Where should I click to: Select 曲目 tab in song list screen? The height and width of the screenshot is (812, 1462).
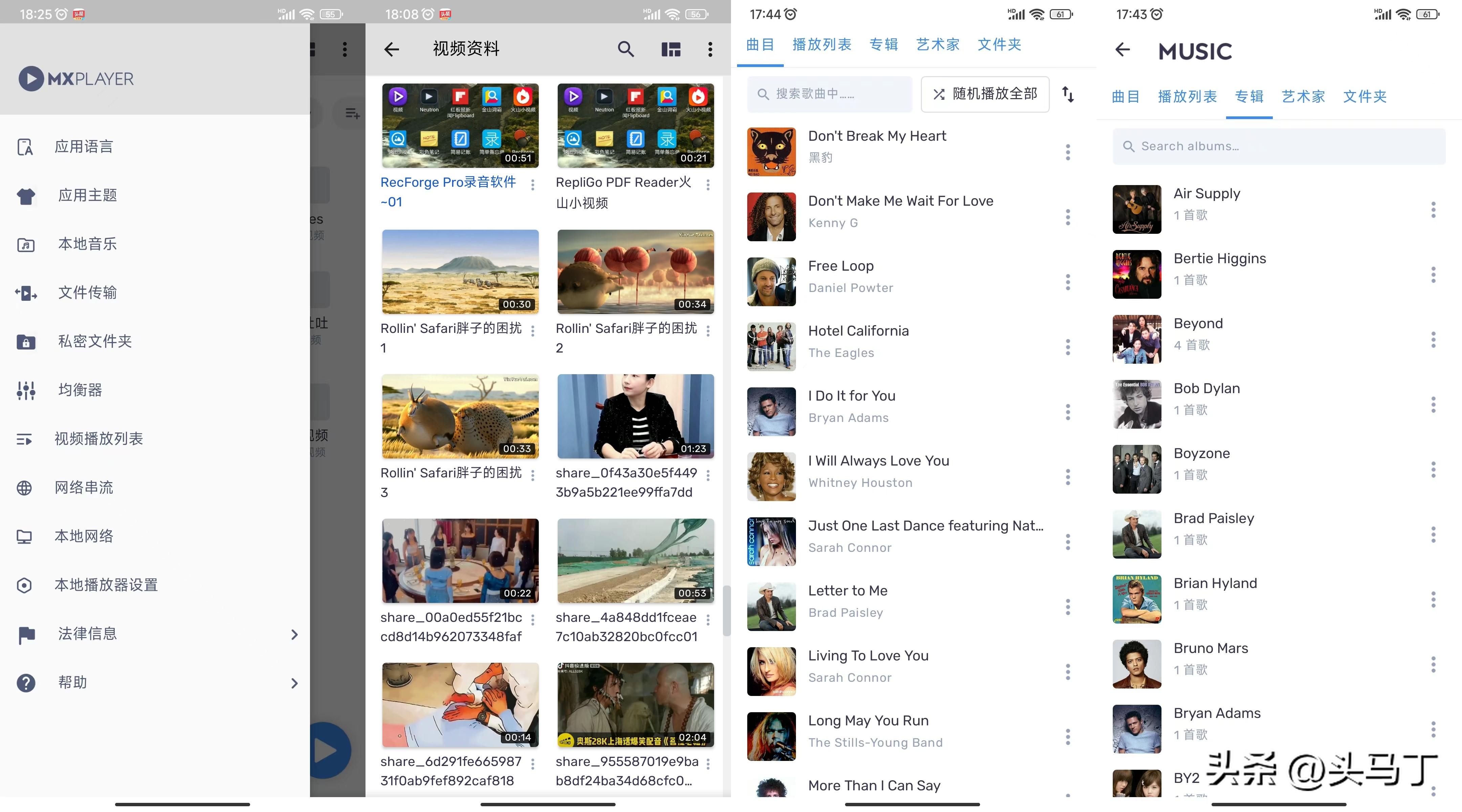point(760,44)
